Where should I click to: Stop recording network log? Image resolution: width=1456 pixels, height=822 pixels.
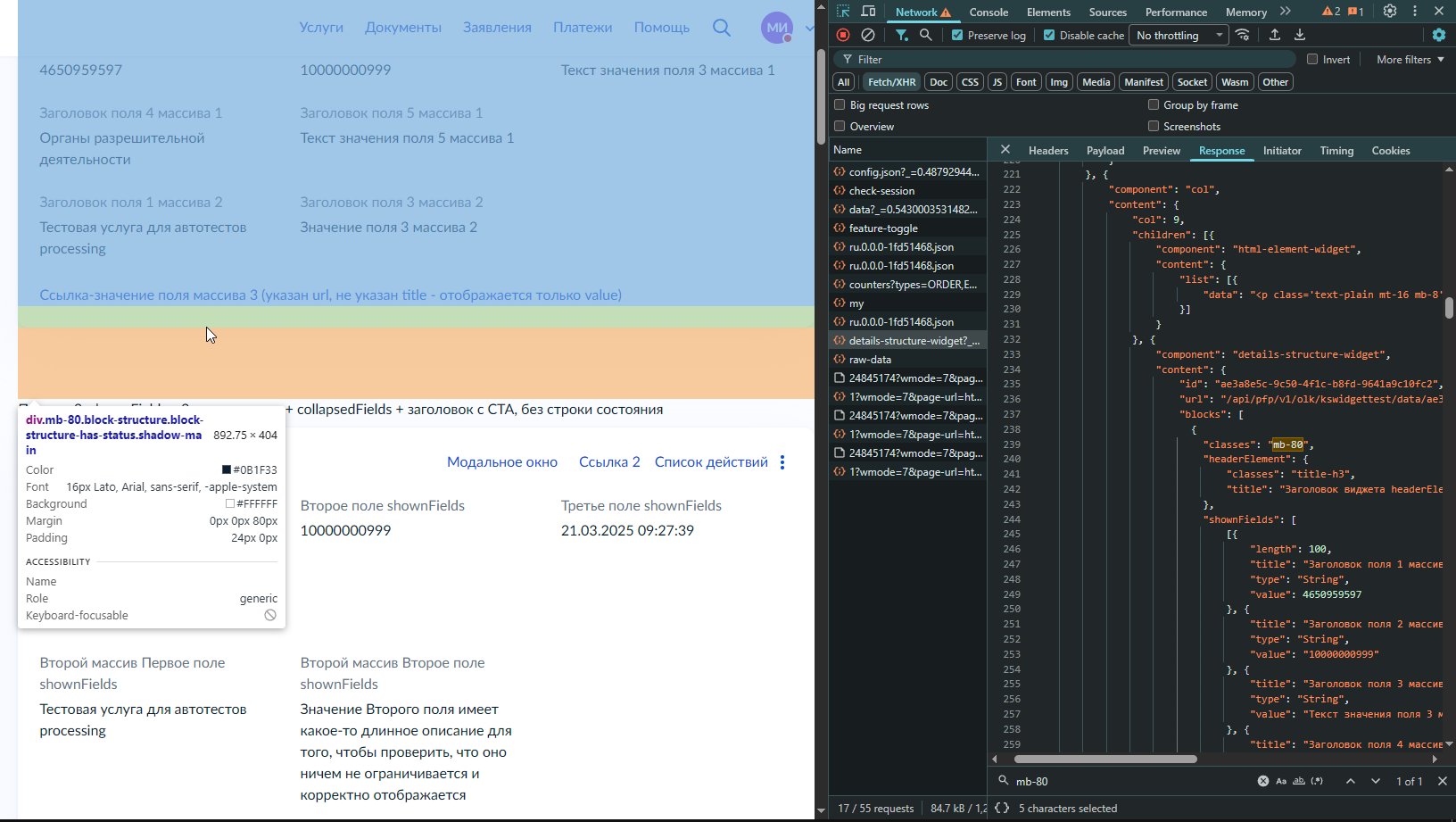point(843,35)
